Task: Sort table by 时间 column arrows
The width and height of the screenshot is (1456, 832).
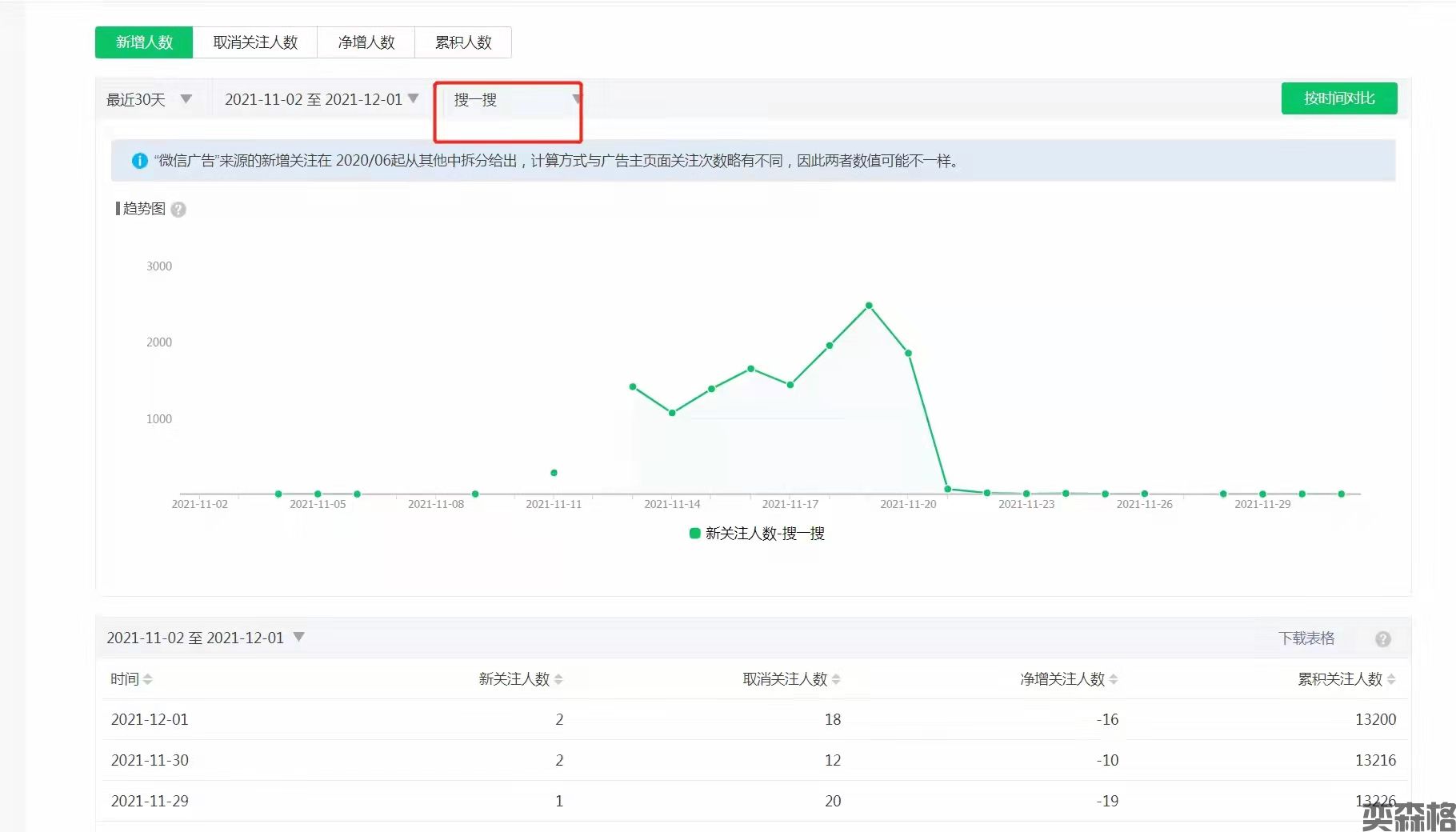Action: [x=147, y=679]
